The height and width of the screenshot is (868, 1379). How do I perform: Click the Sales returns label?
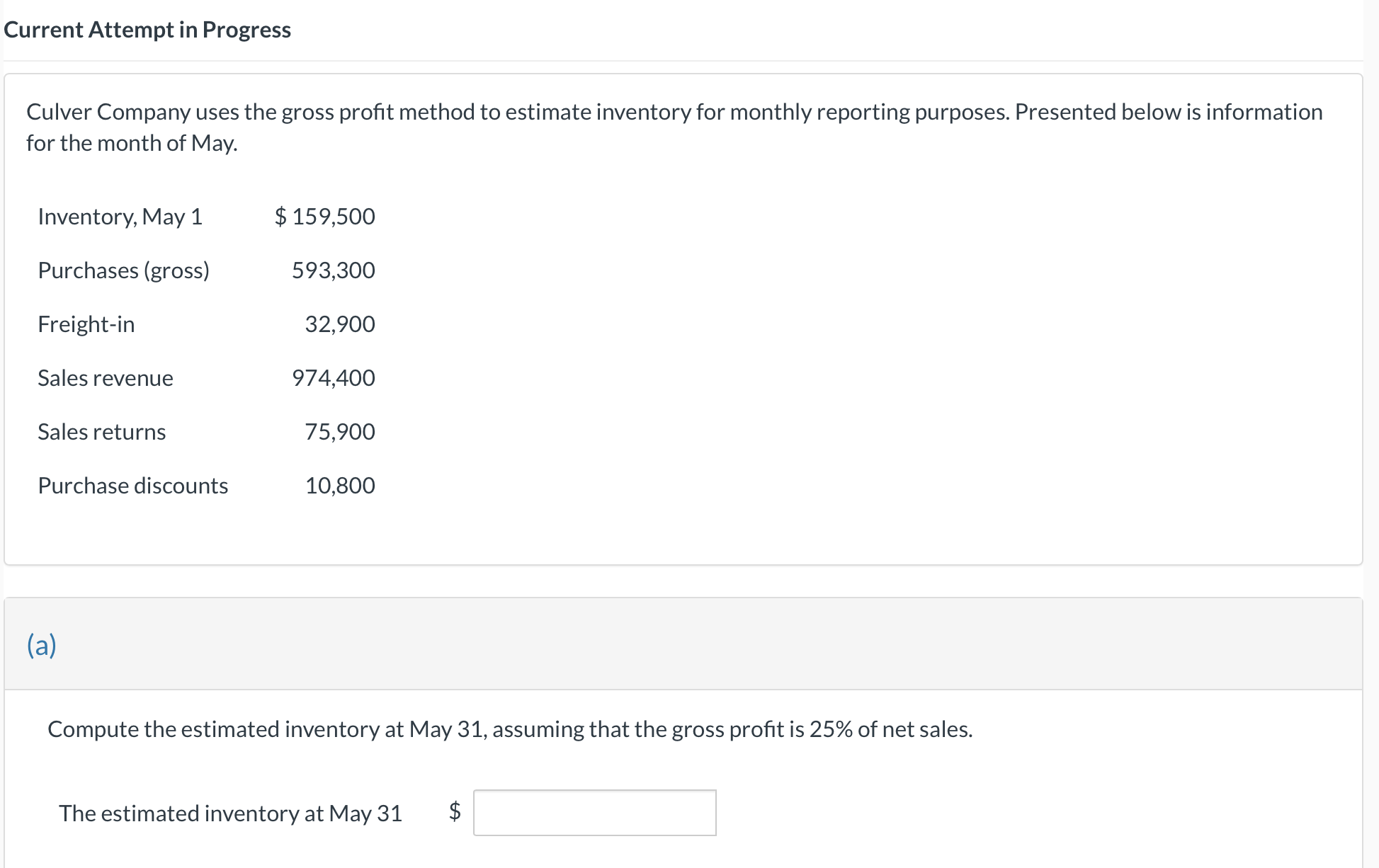[101, 432]
